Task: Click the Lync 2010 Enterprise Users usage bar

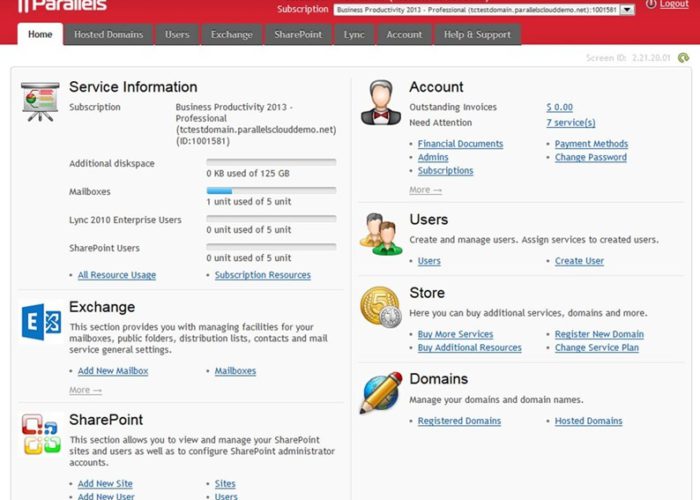Action: pyautogui.click(x=271, y=219)
